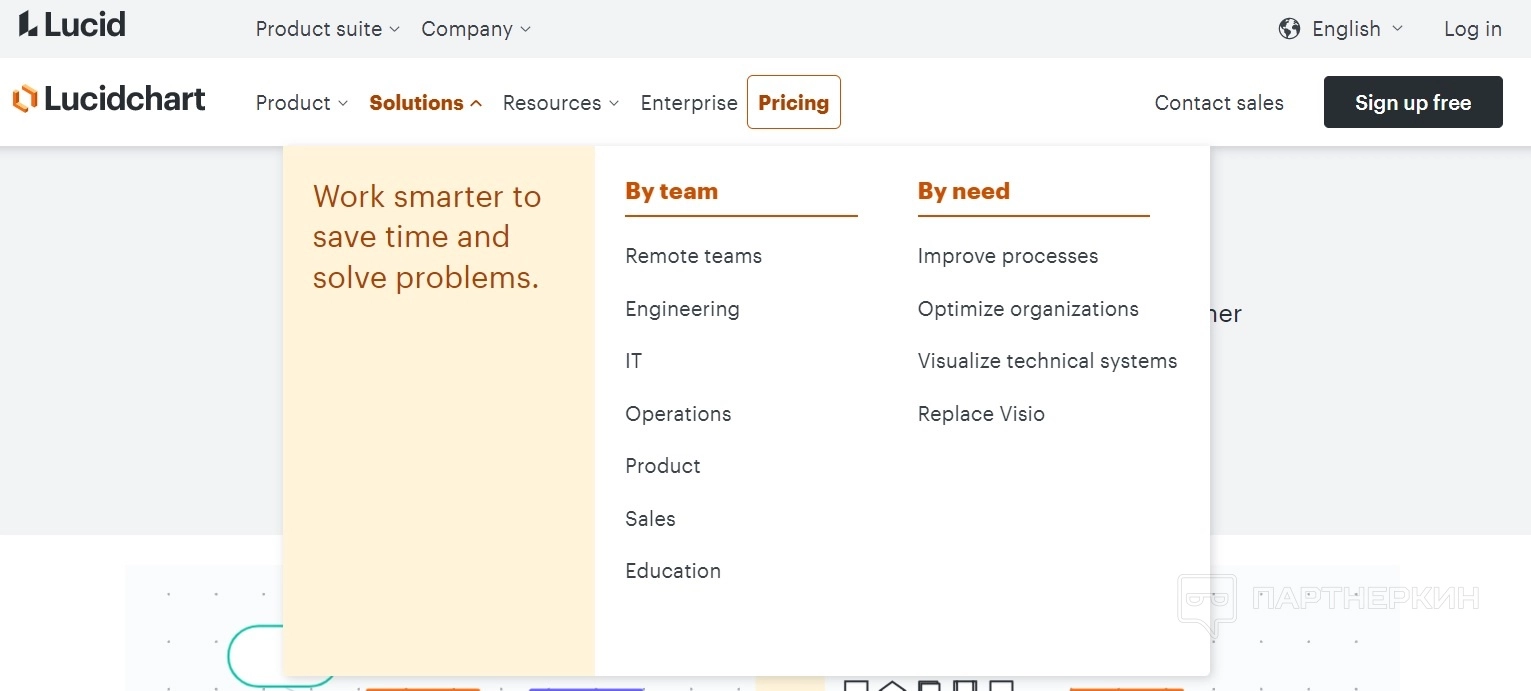
Task: Collapse the Solutions menu
Action: coord(425,103)
